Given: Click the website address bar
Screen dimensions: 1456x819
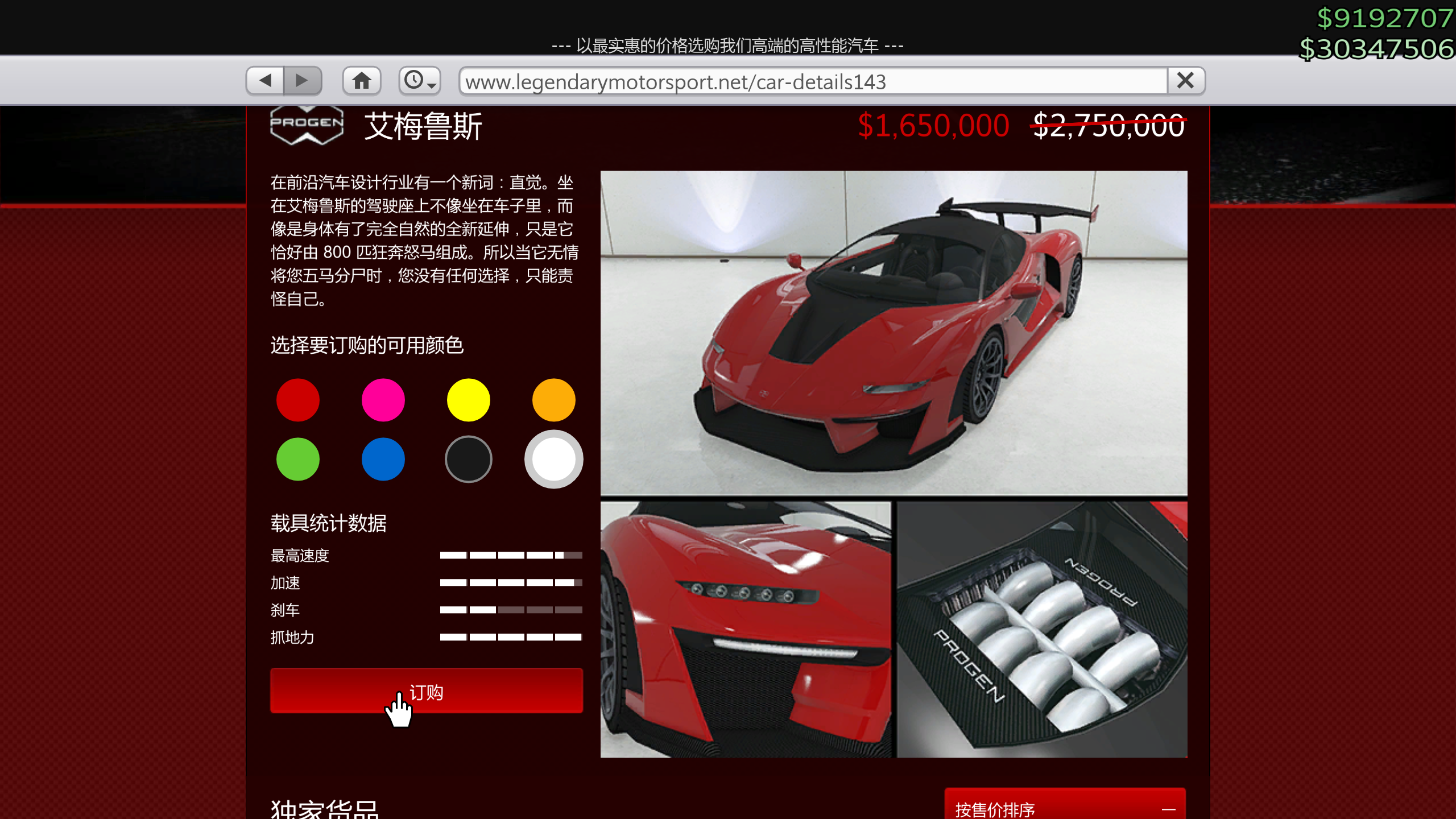Looking at the screenshot, I should [813, 81].
